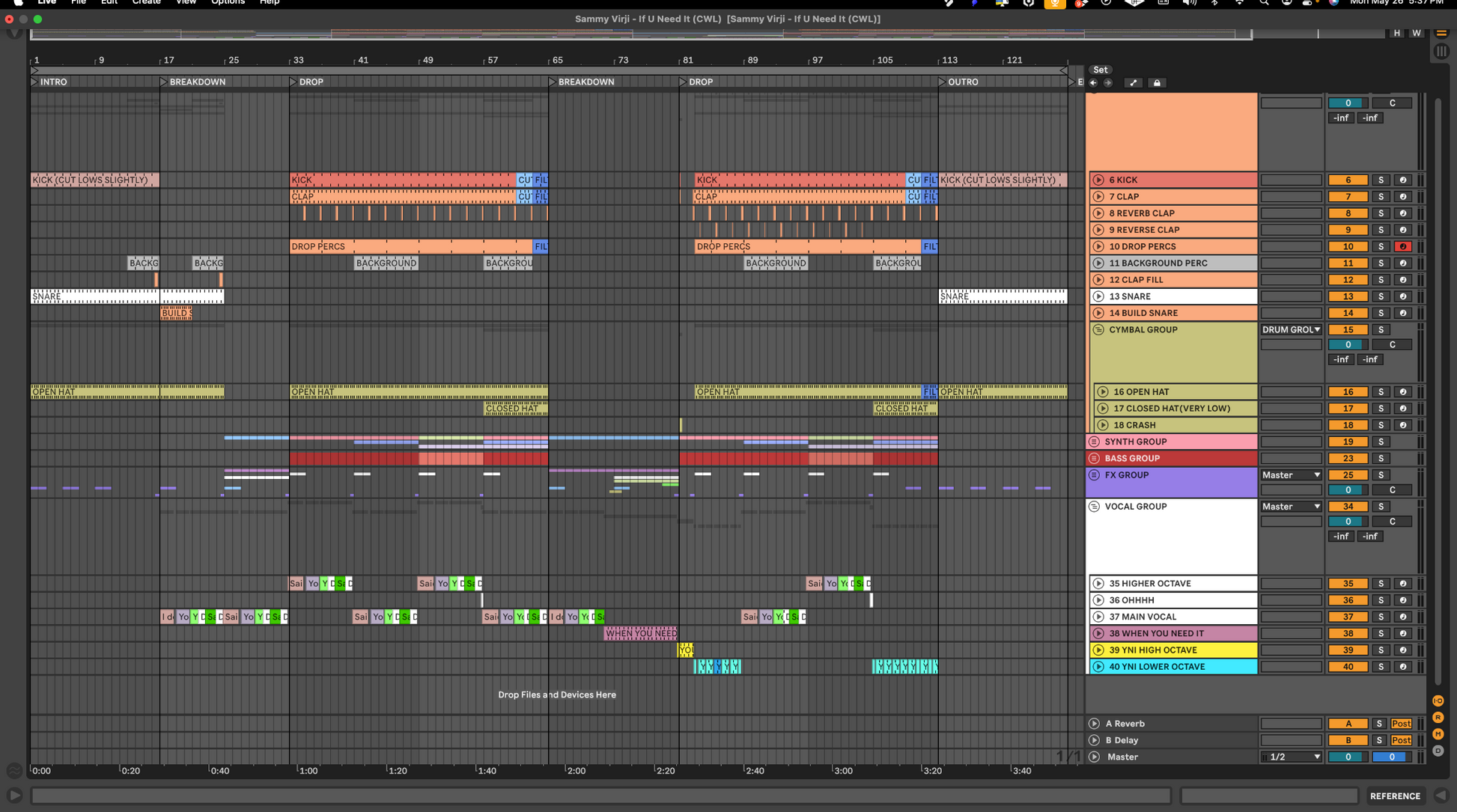Adjust CYMBAL GROUP volume value field
Screen dimensions: 1457x812
point(1348,345)
